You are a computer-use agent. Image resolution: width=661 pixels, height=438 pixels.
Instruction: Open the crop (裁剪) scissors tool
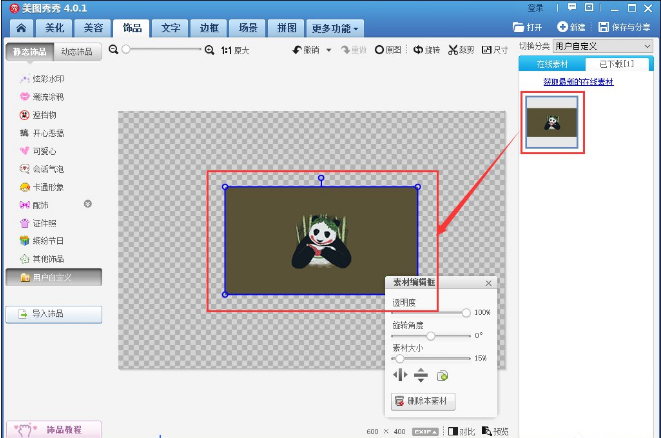point(461,50)
